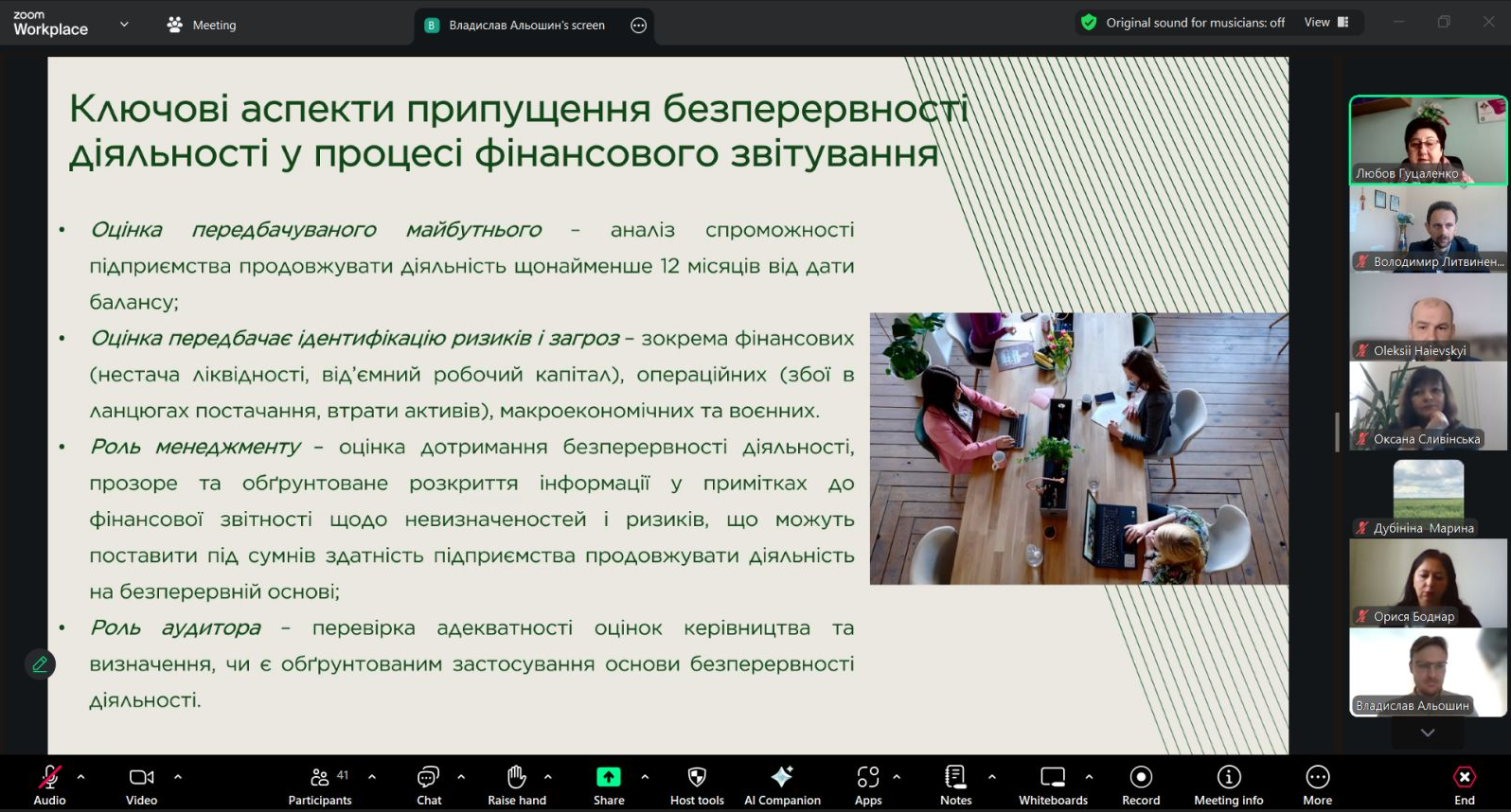
Task: Expand share options caret next to Share
Action: [x=645, y=777]
